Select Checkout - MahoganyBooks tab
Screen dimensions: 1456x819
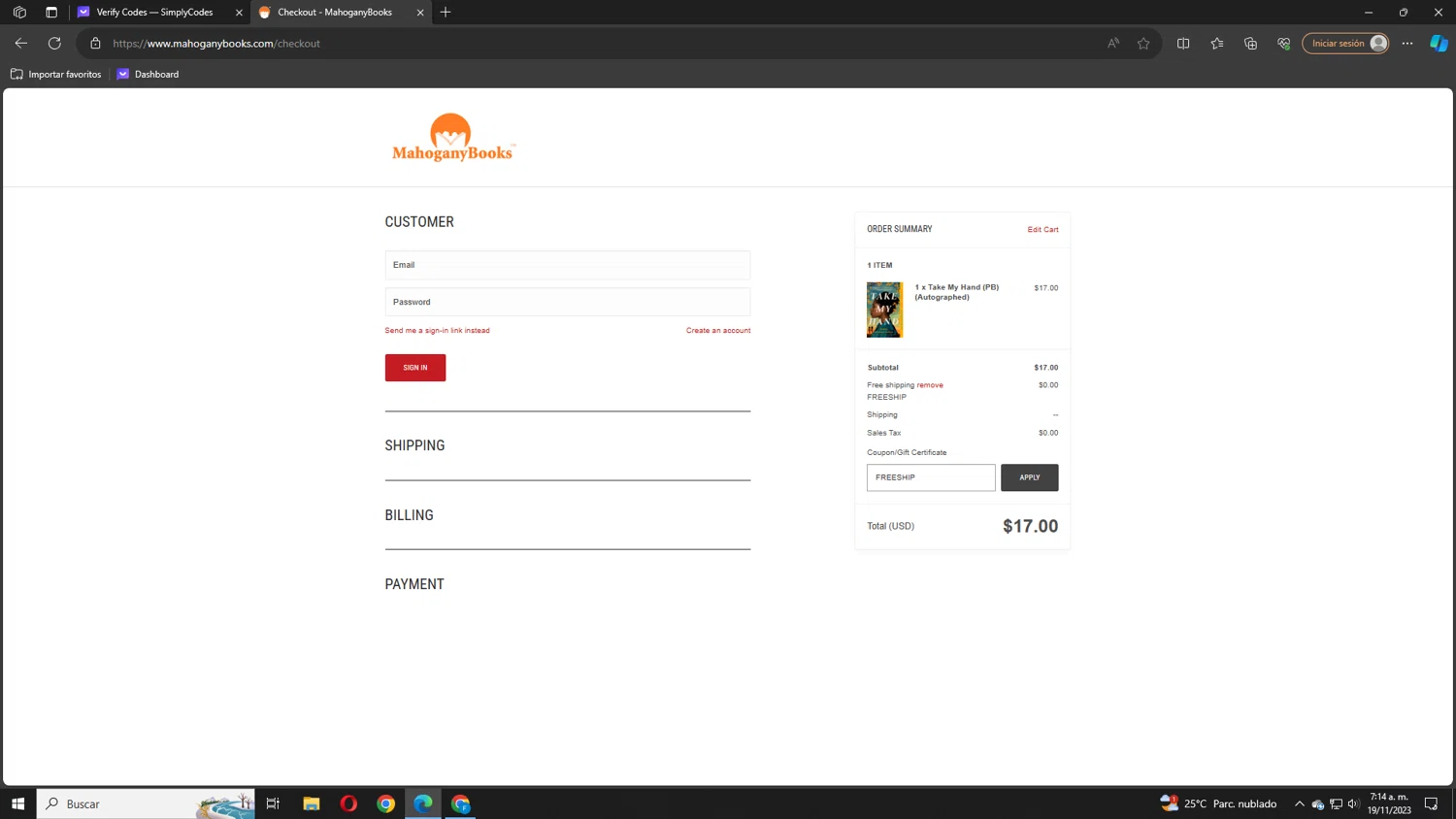(x=334, y=12)
